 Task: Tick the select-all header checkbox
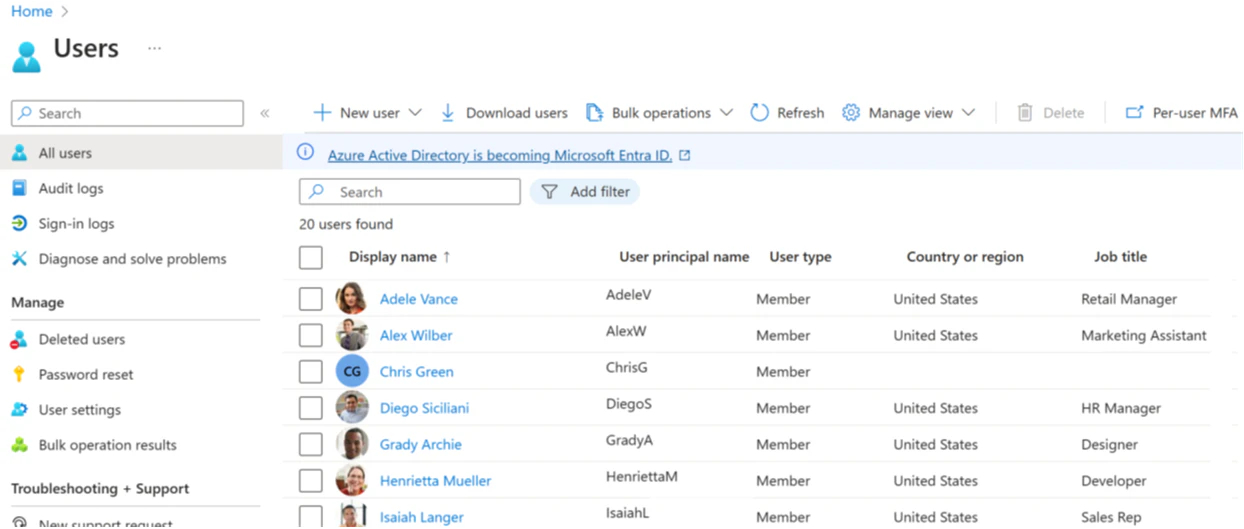pyautogui.click(x=311, y=258)
